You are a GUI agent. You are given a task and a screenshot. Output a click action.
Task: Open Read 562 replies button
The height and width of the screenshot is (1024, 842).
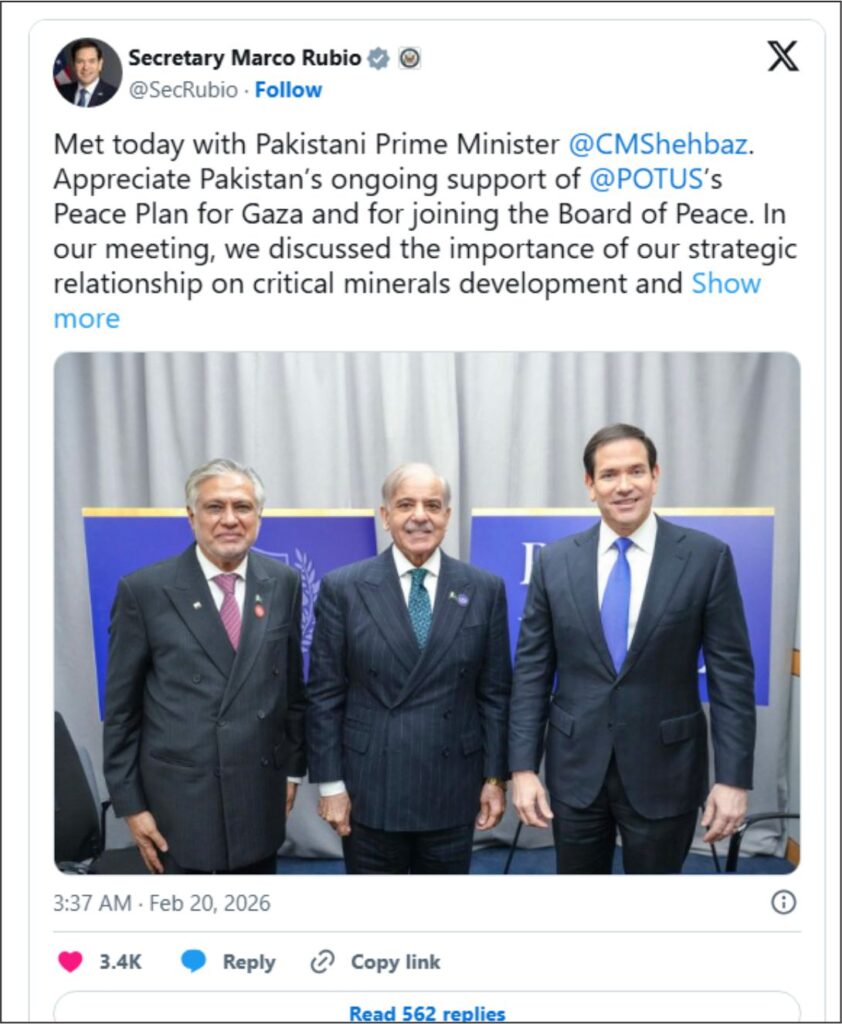427,1010
